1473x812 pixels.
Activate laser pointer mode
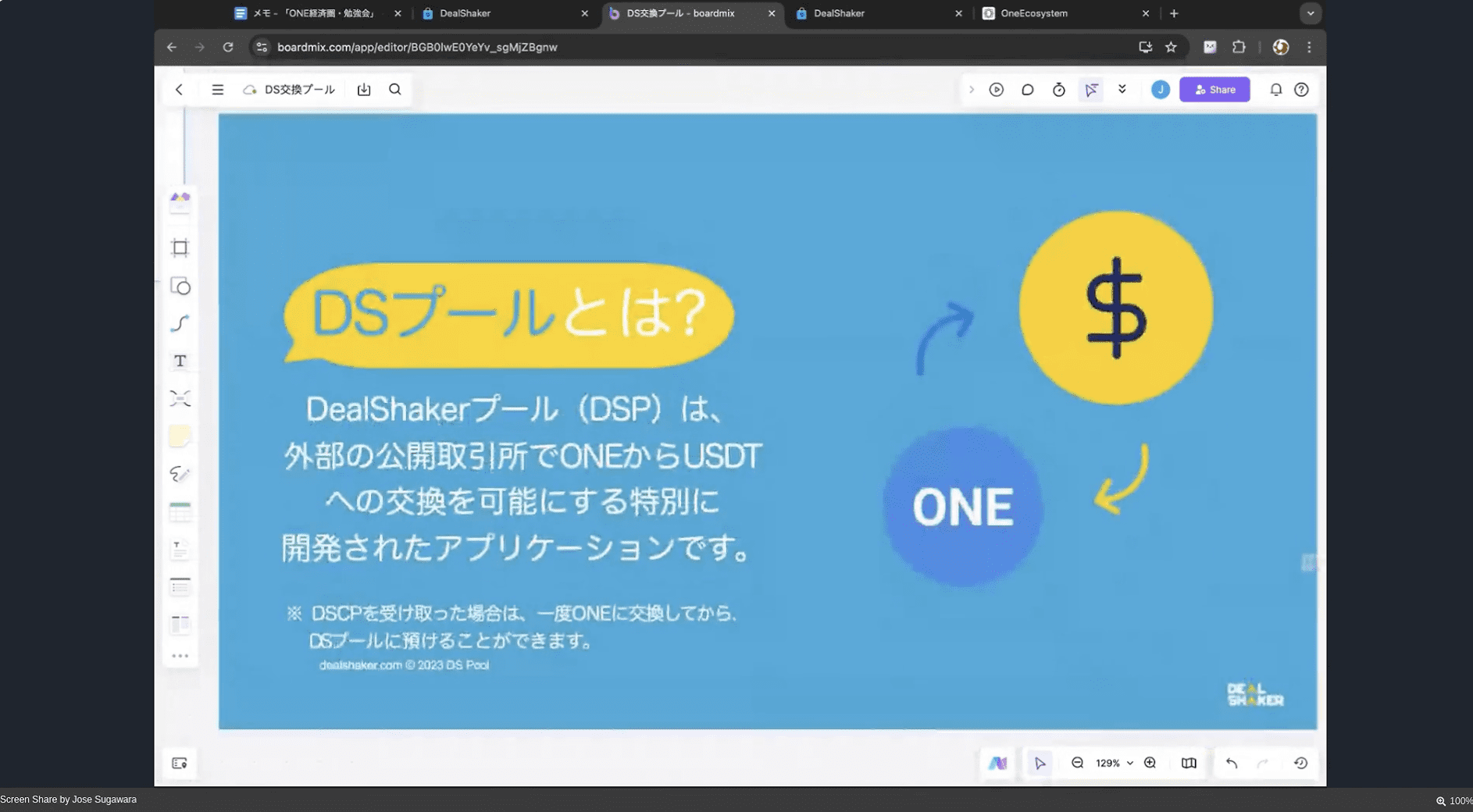pos(1091,89)
